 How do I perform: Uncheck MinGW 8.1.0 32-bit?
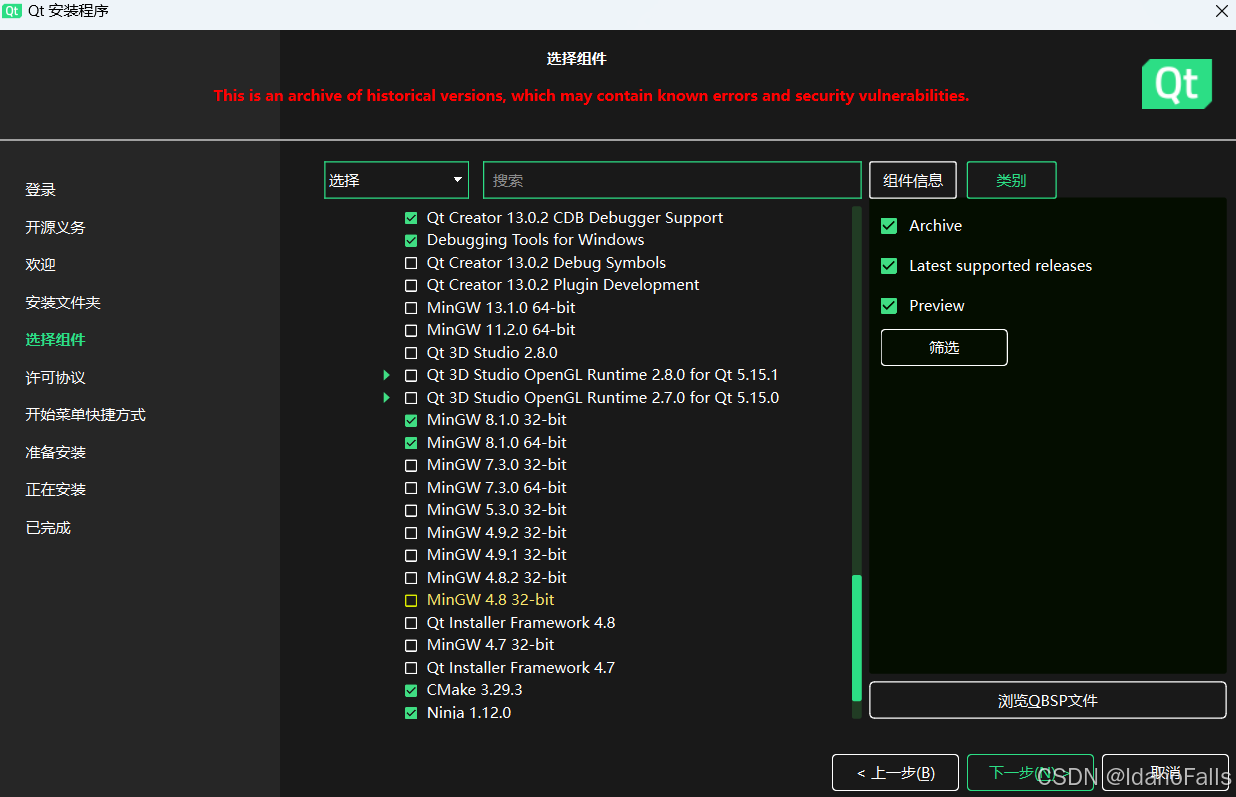(411, 420)
